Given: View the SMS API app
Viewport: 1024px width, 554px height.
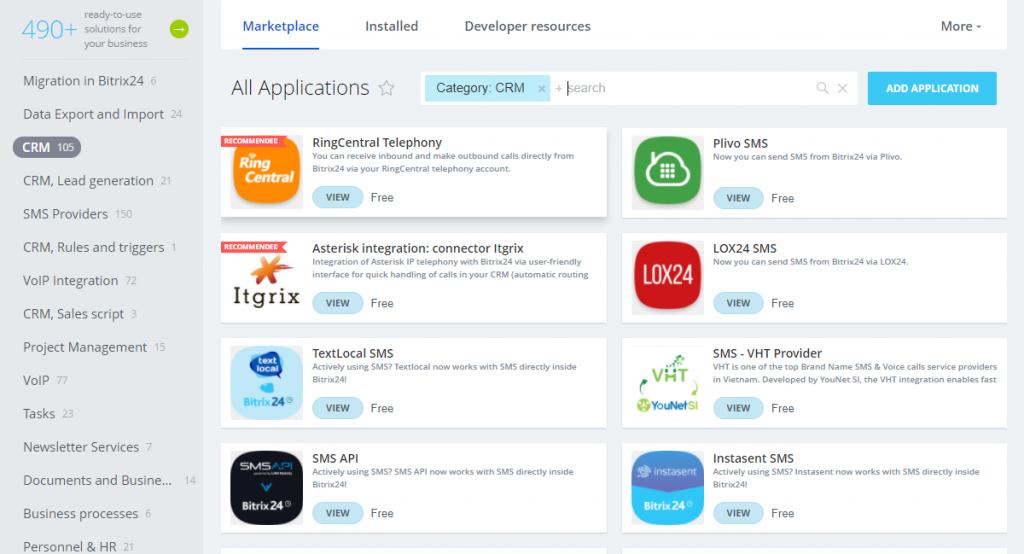Looking at the screenshot, I should pos(338,513).
